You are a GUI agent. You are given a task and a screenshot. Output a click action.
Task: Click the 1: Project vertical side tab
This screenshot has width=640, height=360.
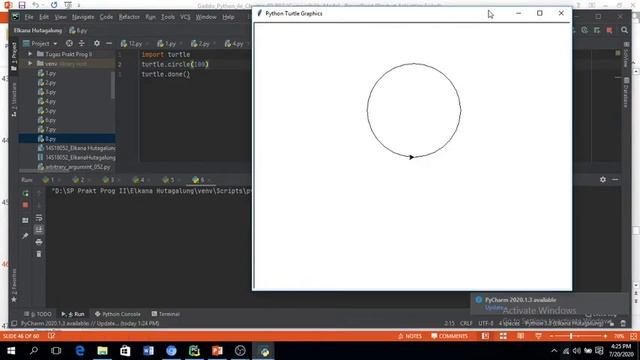coord(14,56)
